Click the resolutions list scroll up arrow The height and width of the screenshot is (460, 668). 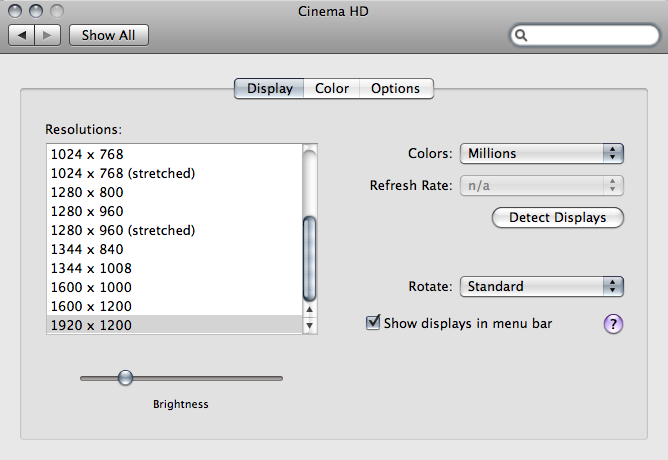310,310
